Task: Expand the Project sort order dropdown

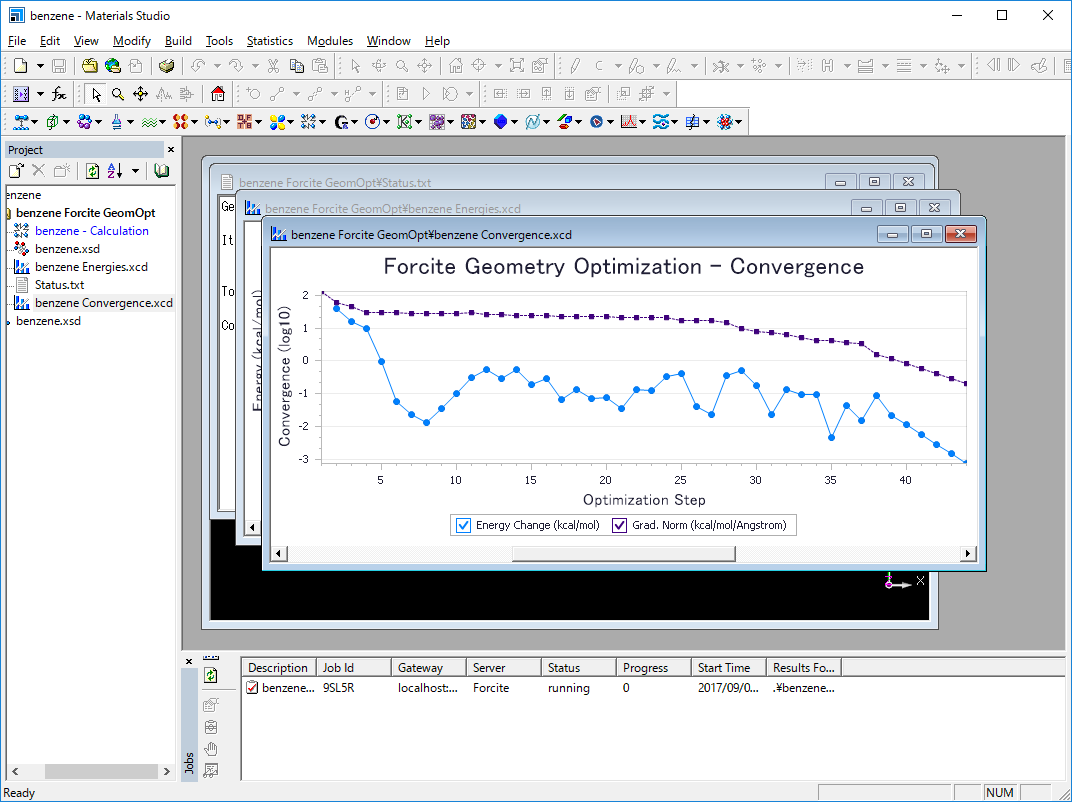Action: click(x=135, y=171)
